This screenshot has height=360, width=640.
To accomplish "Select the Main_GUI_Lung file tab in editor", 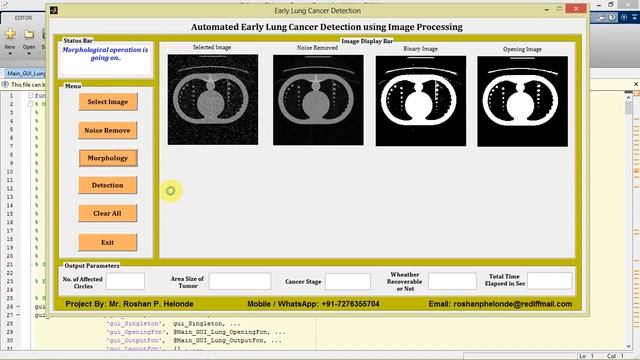I will 26,73.
